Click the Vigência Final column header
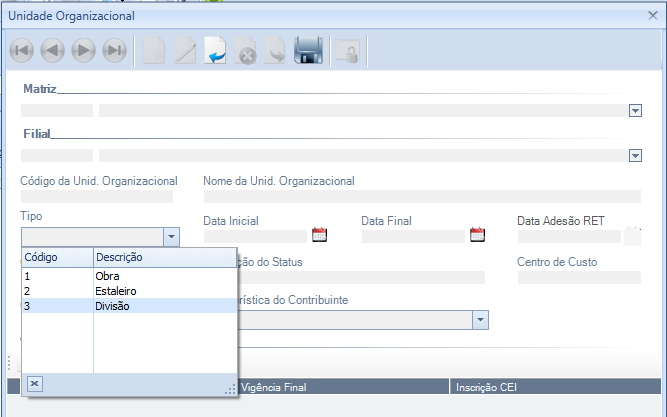667x417 pixels. 343,387
